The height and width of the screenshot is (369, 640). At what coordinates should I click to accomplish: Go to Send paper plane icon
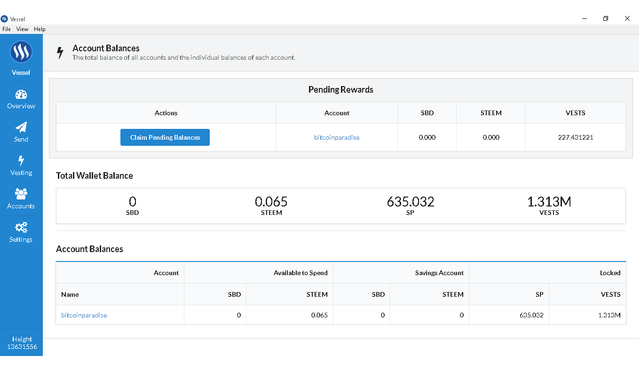21,127
